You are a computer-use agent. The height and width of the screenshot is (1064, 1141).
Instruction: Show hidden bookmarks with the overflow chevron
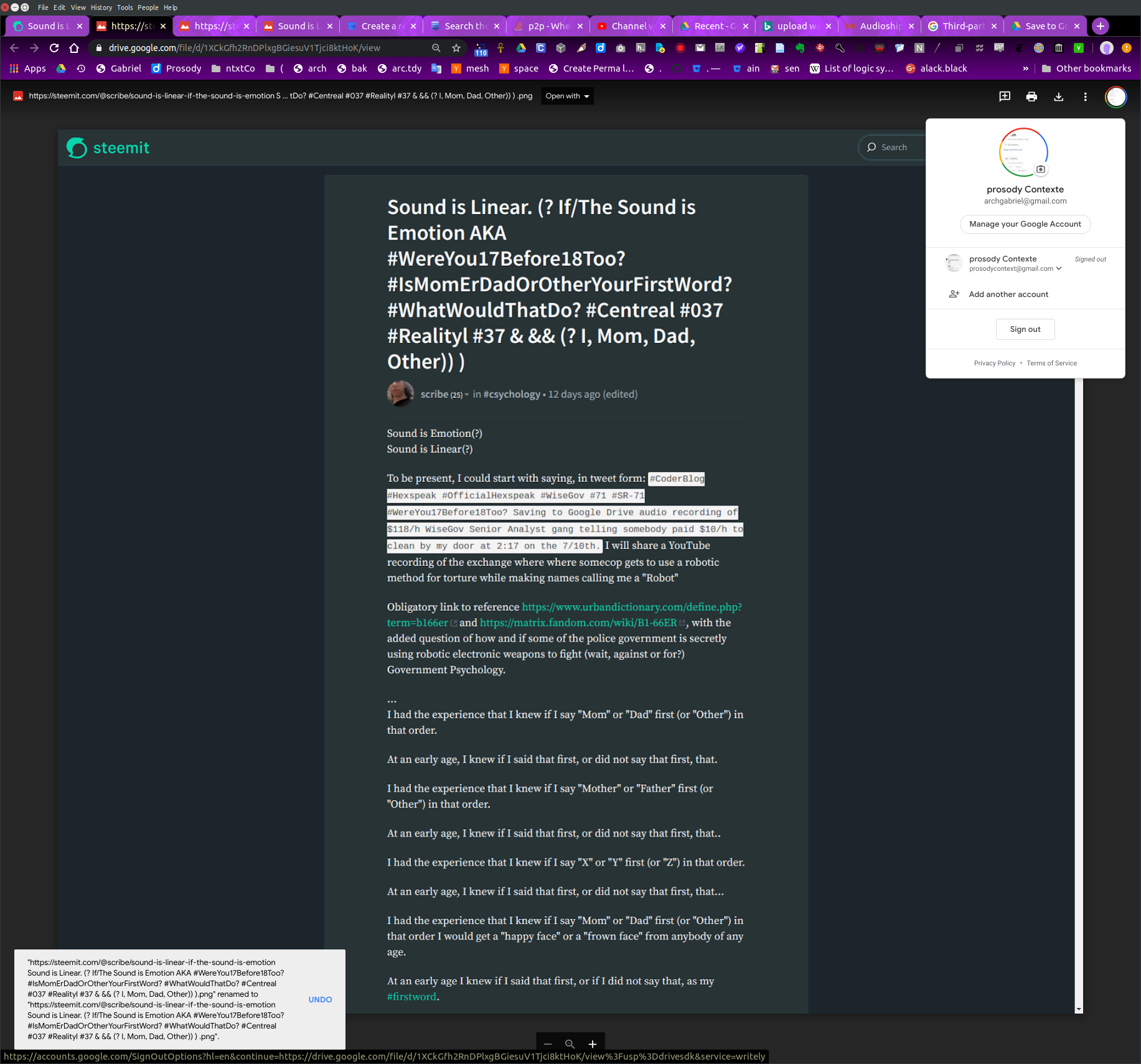[x=1026, y=68]
